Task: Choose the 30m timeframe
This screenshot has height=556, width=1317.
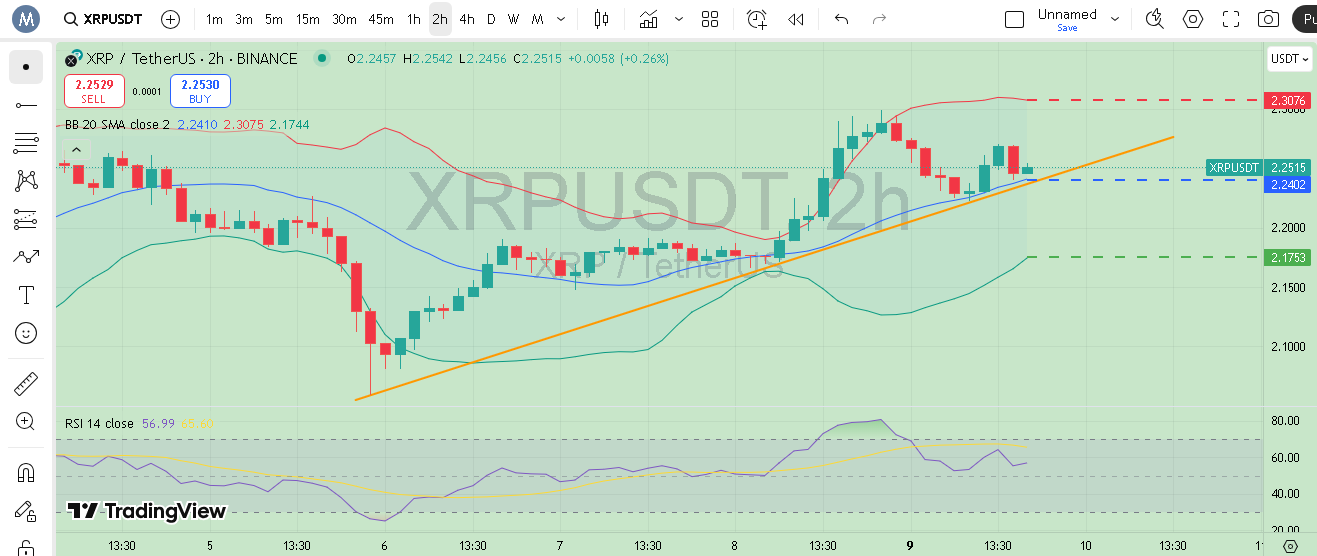Action: 344,19
